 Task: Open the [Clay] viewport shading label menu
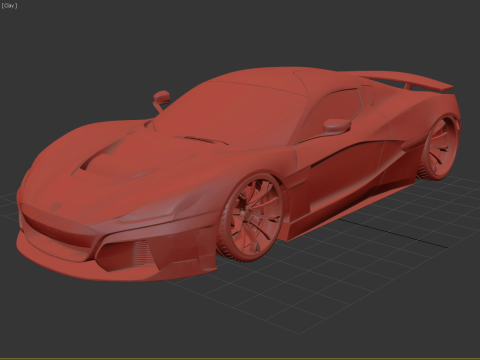[x=9, y=6]
